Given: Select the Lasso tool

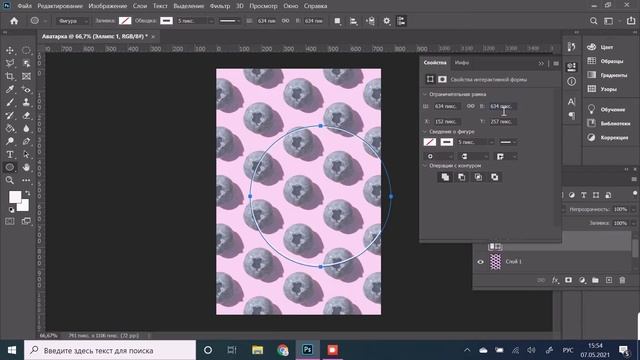Looking at the screenshot, I should click(x=10, y=63).
